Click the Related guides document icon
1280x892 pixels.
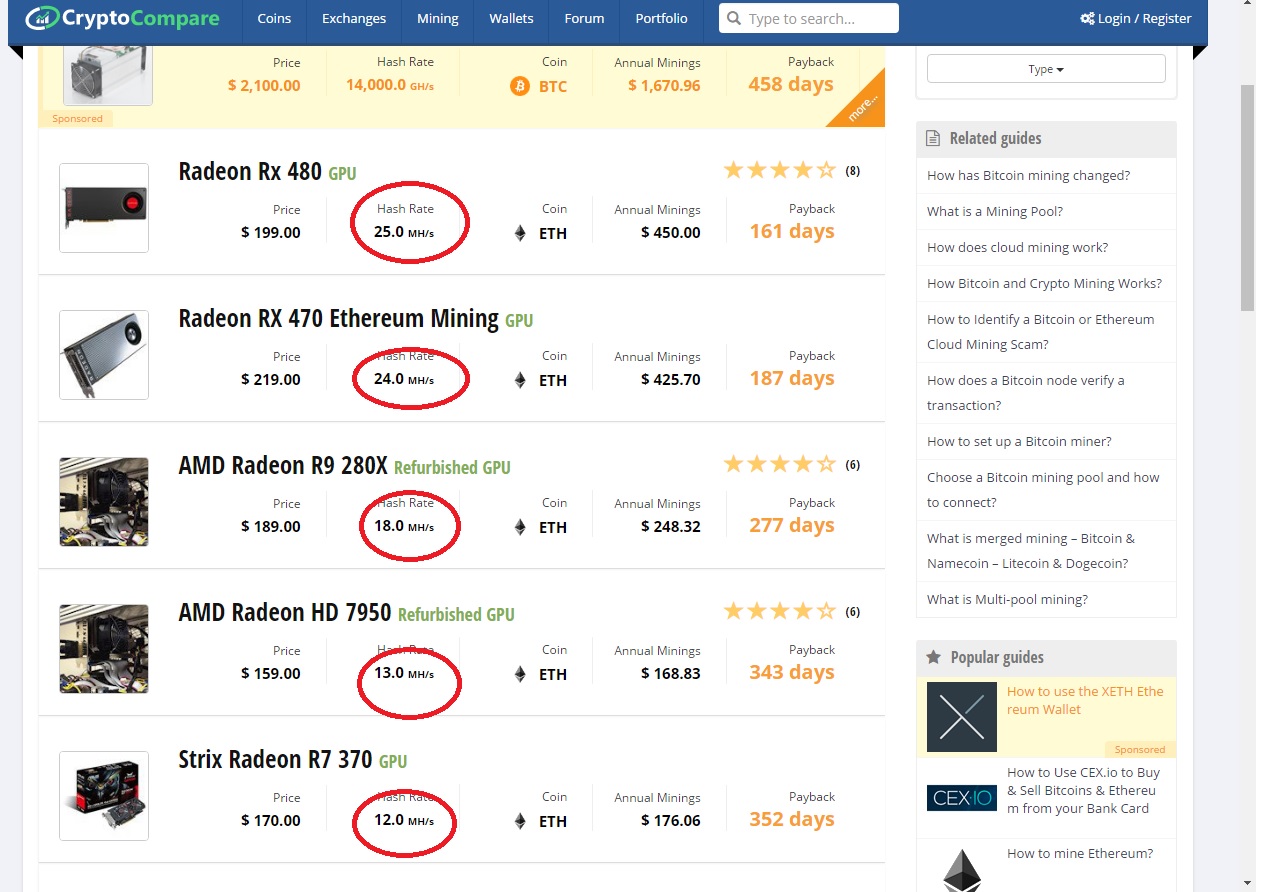coord(933,139)
